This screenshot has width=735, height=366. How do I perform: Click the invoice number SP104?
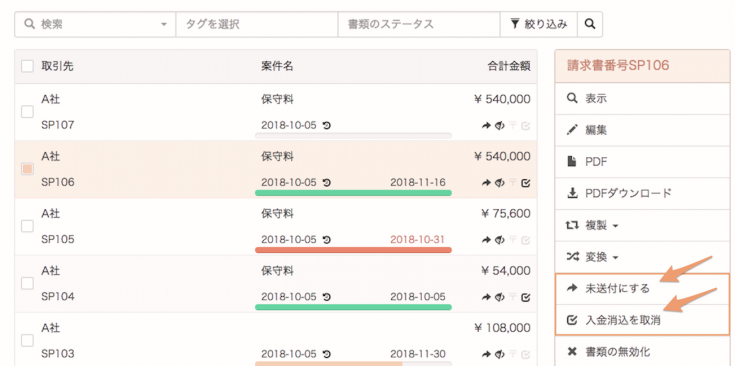[58, 297]
